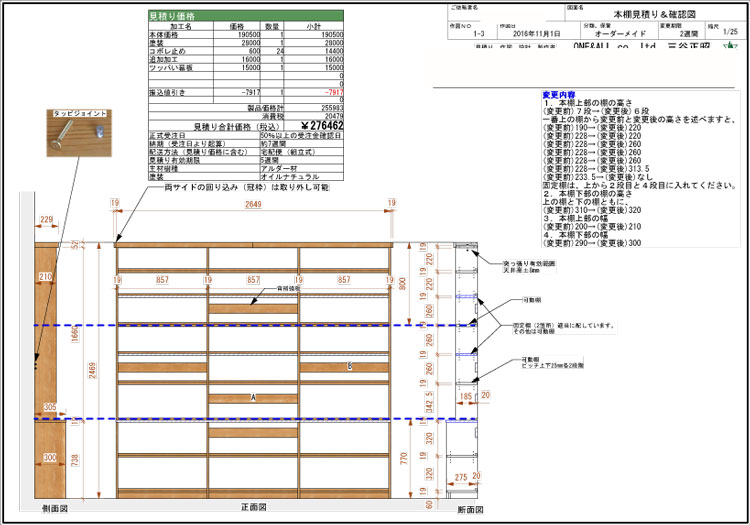Click the shelf board labeled A
The image size is (750, 525).
click(253, 398)
